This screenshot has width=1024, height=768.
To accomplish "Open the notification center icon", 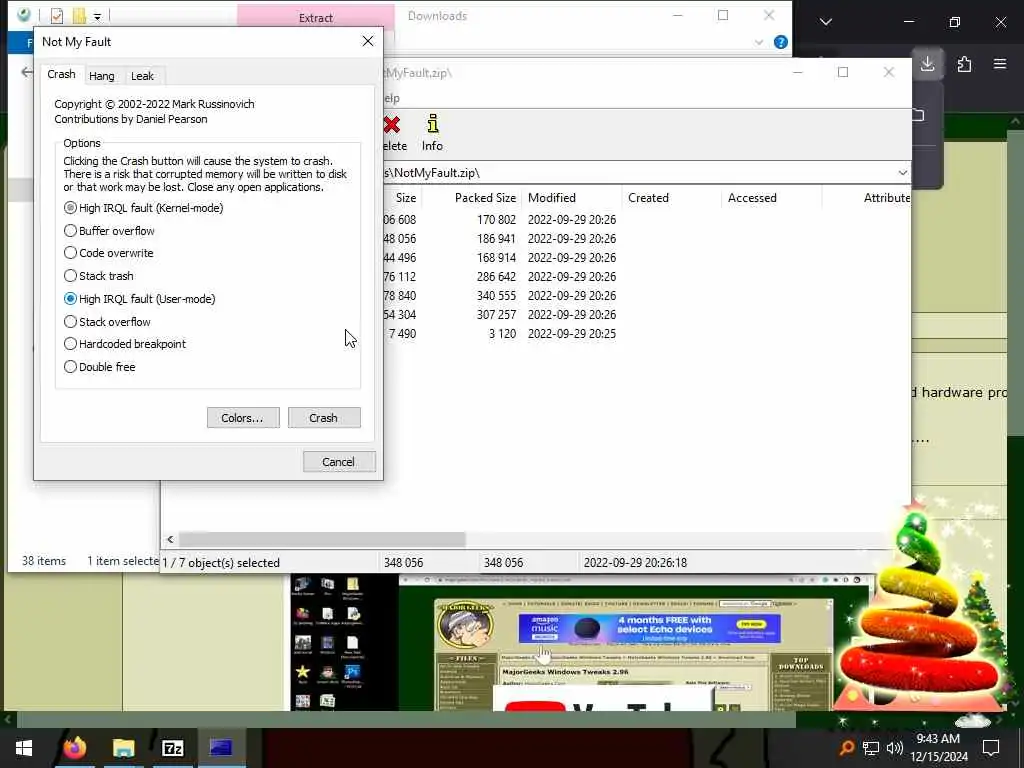I will (x=991, y=748).
